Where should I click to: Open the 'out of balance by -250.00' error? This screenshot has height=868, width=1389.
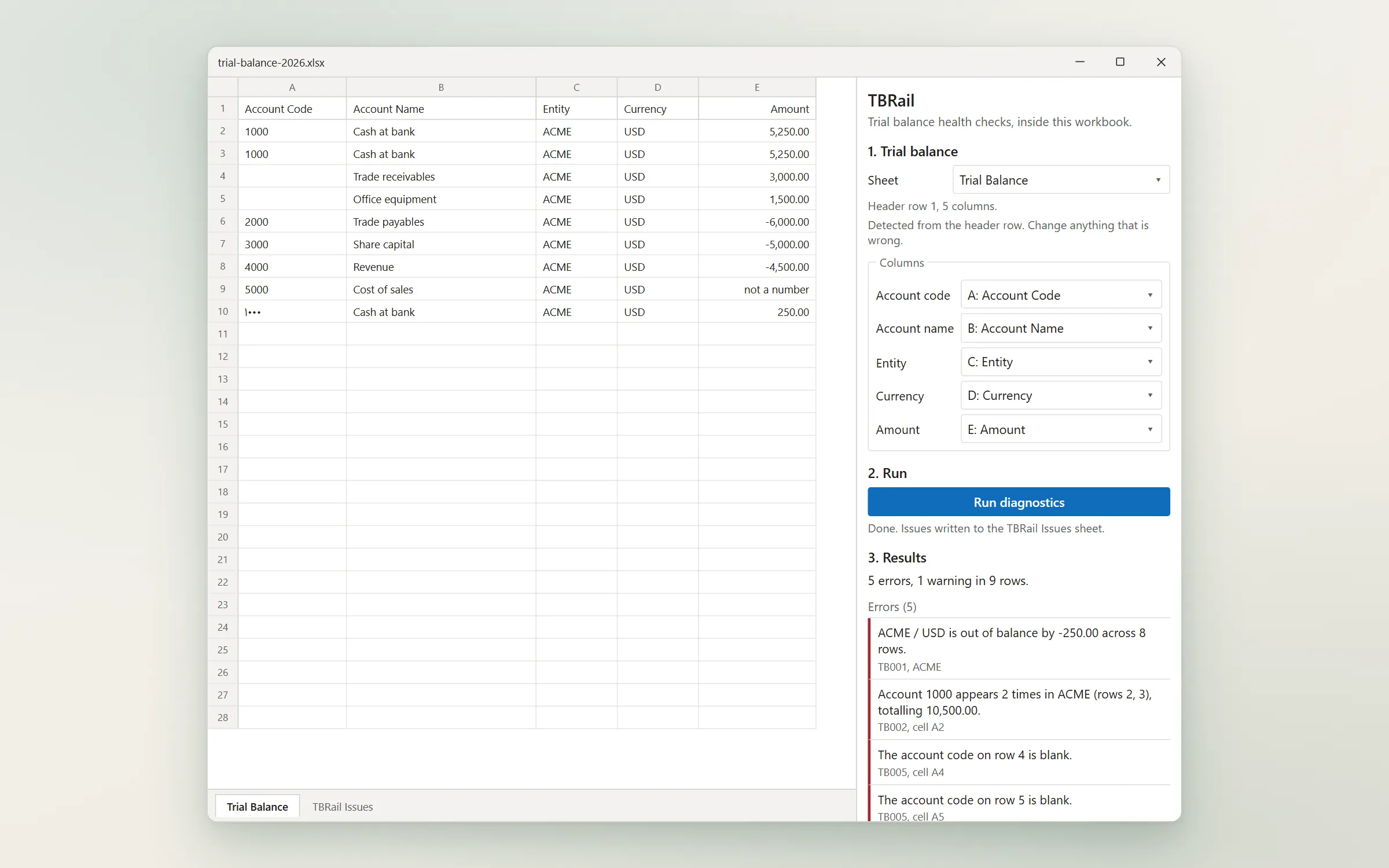(1019, 649)
